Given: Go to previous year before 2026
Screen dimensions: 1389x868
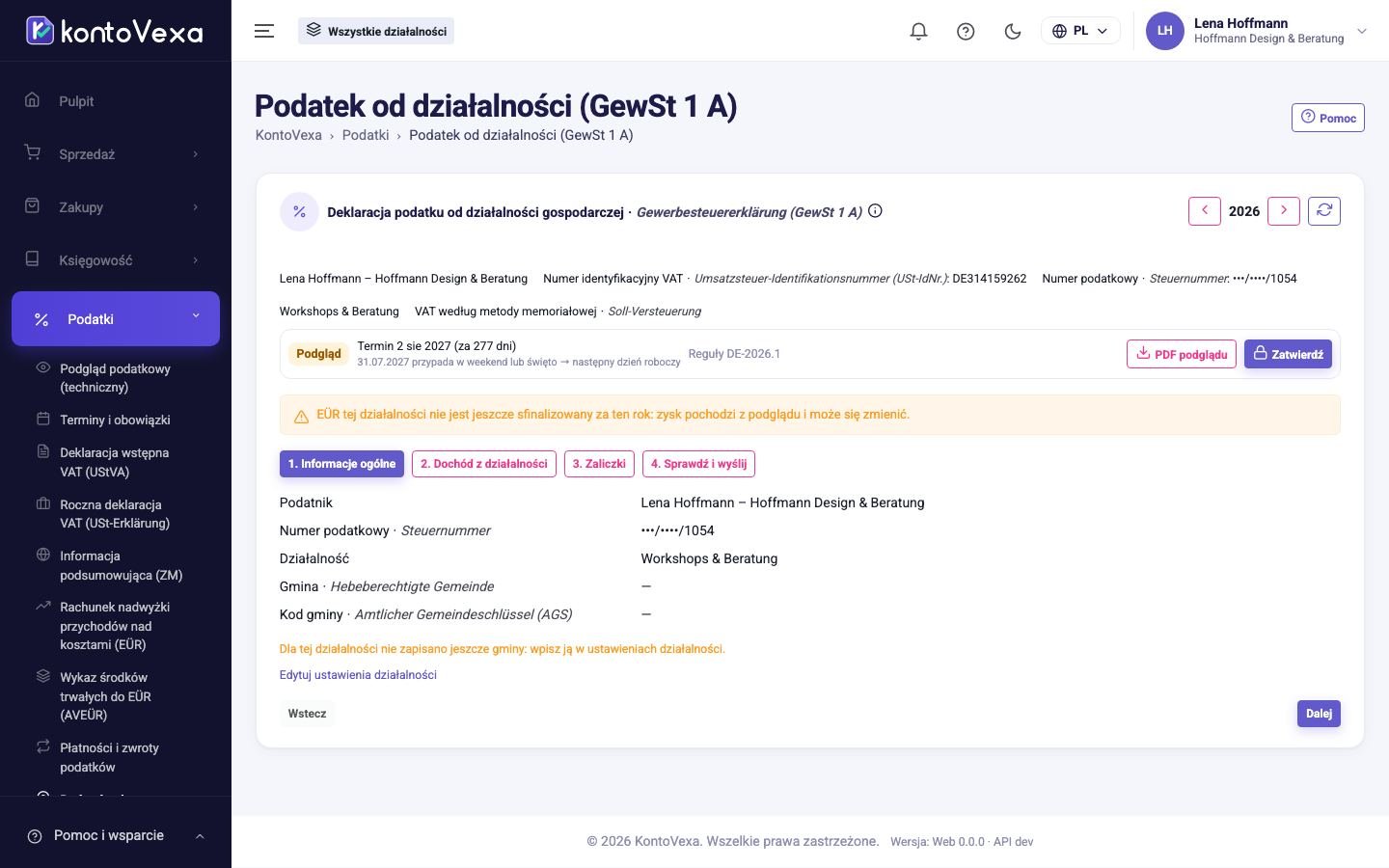Looking at the screenshot, I should tap(1205, 211).
